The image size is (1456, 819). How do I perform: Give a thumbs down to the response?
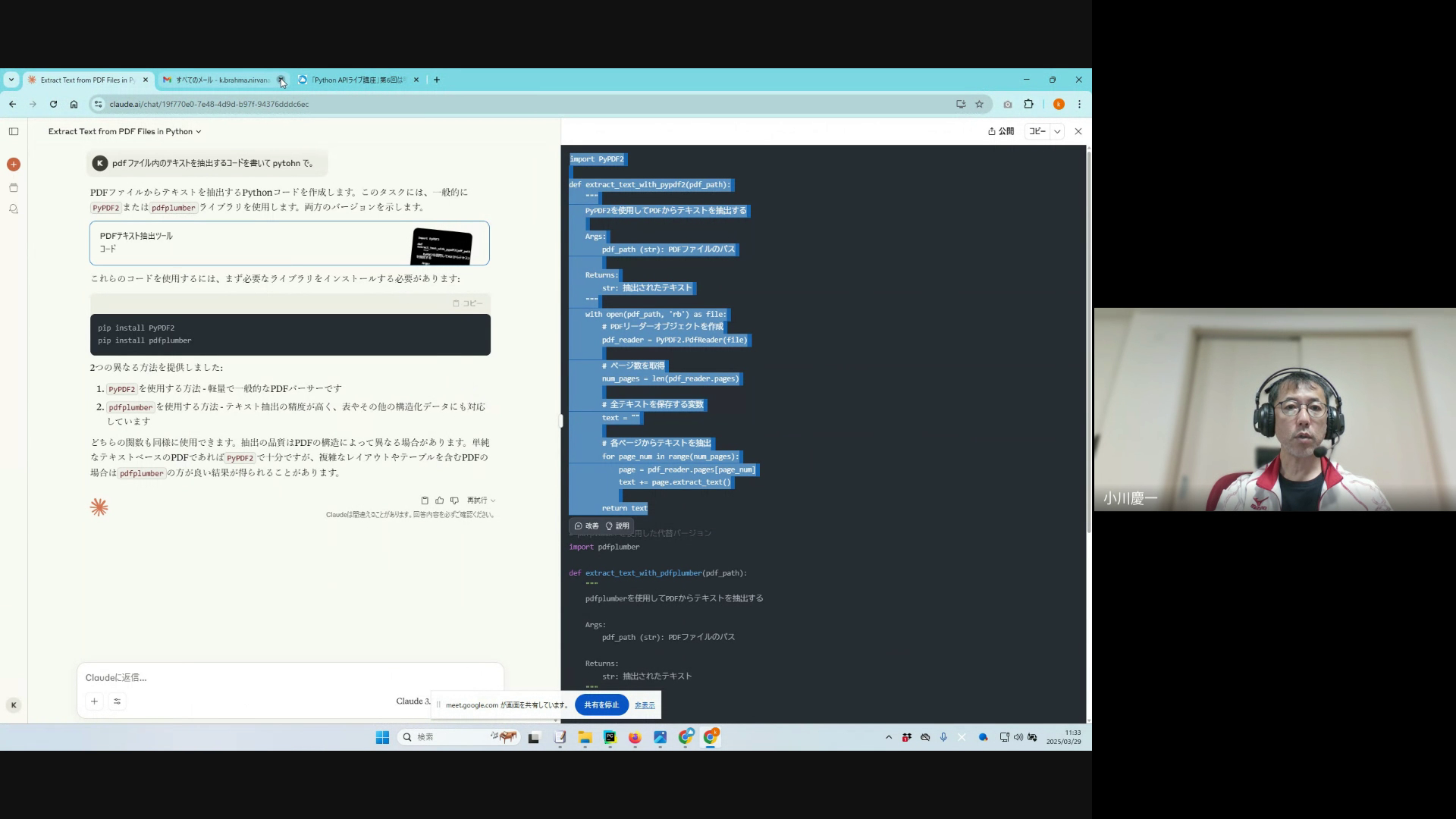[454, 500]
